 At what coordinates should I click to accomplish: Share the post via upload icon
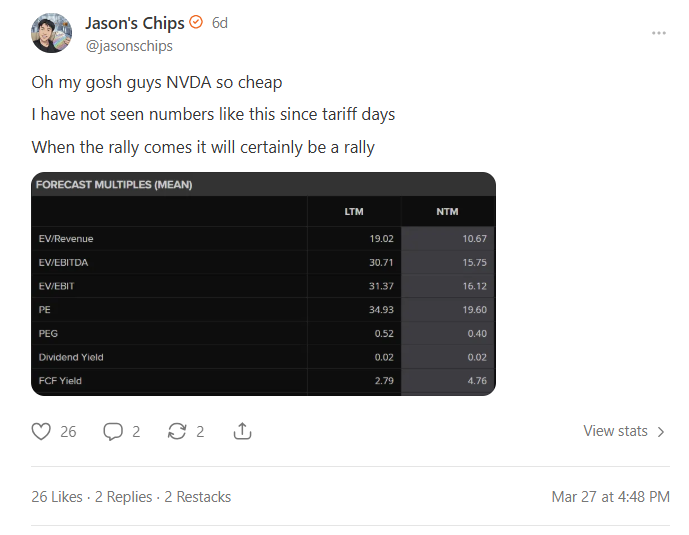pyautogui.click(x=242, y=431)
